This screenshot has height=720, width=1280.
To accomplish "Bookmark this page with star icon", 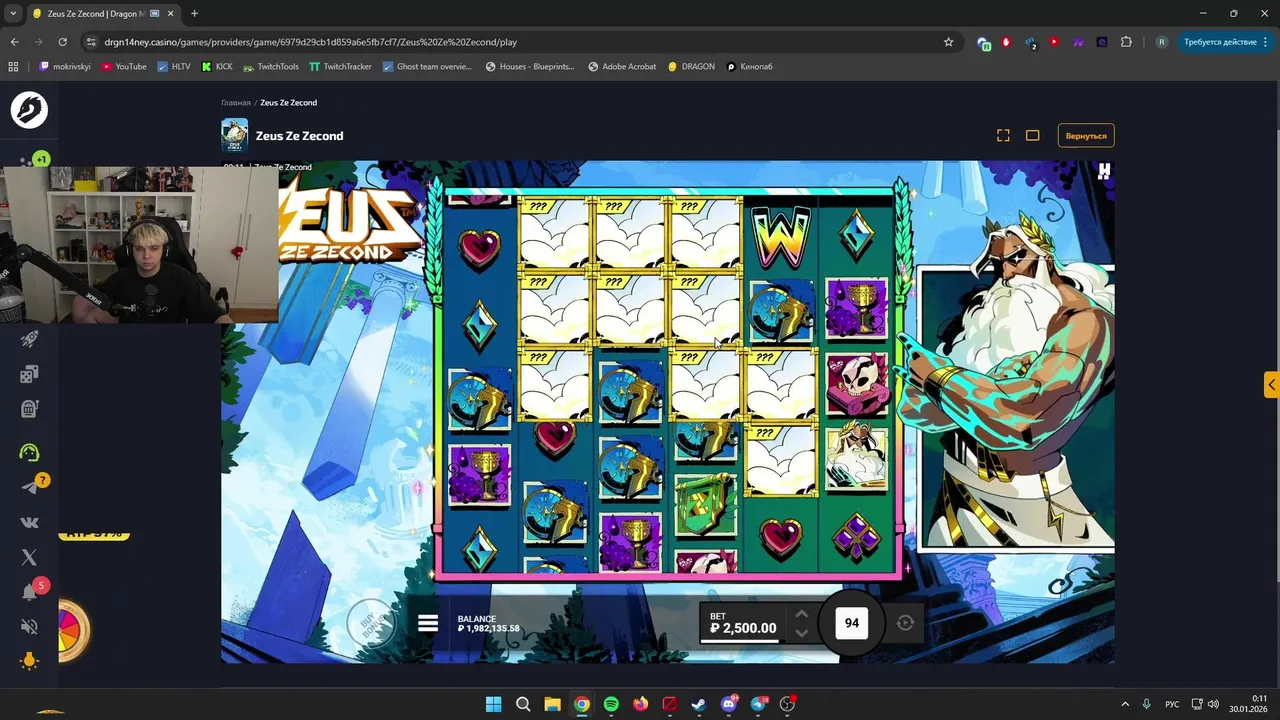I will click(x=948, y=42).
